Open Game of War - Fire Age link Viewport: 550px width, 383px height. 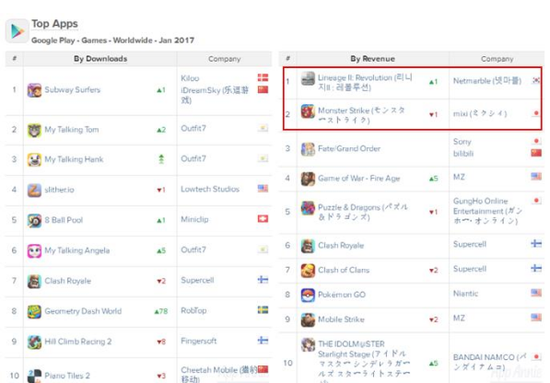359,179
